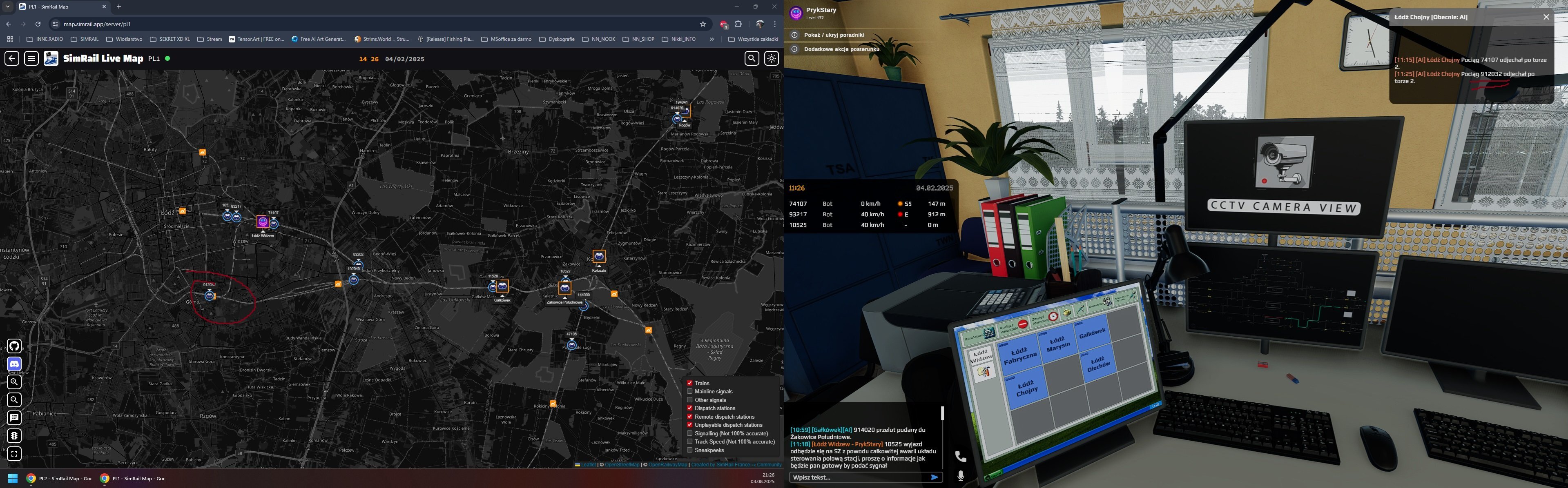Open Chrome three-dot menu

(x=775, y=24)
